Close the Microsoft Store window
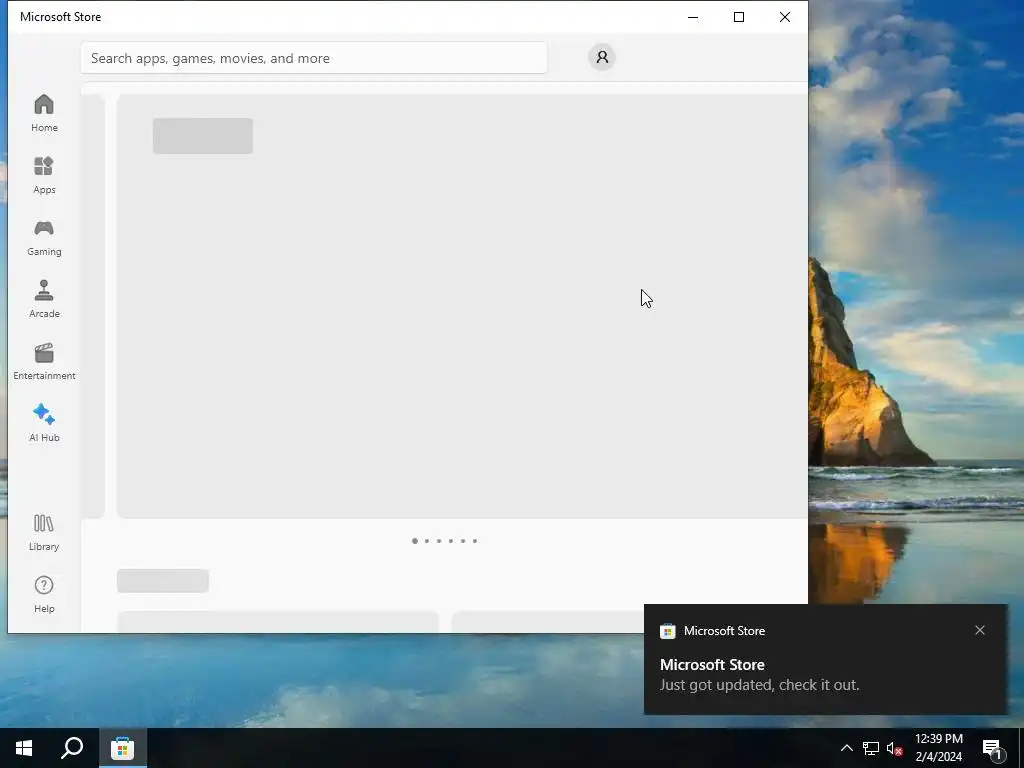The image size is (1024, 768). 785,17
